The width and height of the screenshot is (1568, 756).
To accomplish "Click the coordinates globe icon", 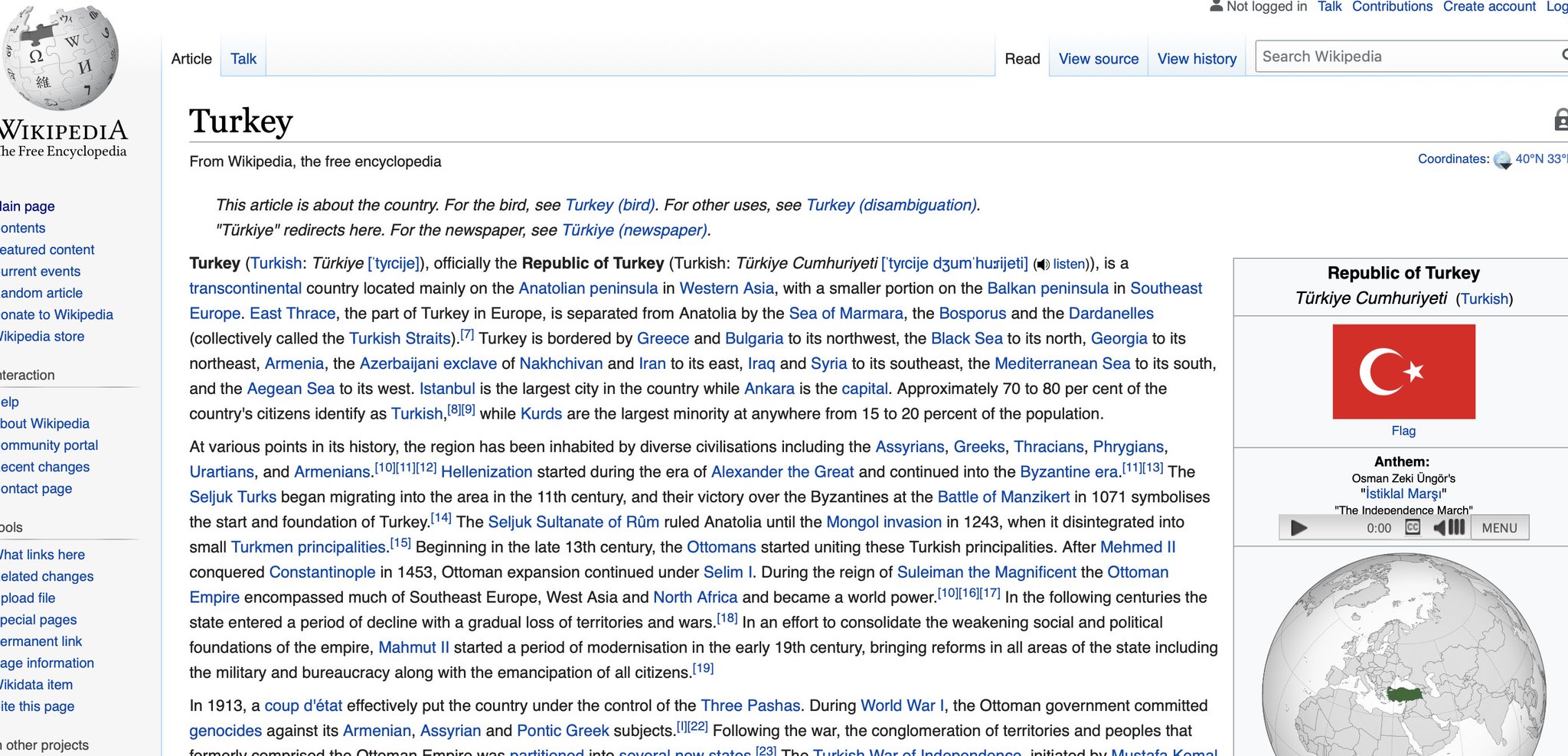I will tap(1502, 159).
